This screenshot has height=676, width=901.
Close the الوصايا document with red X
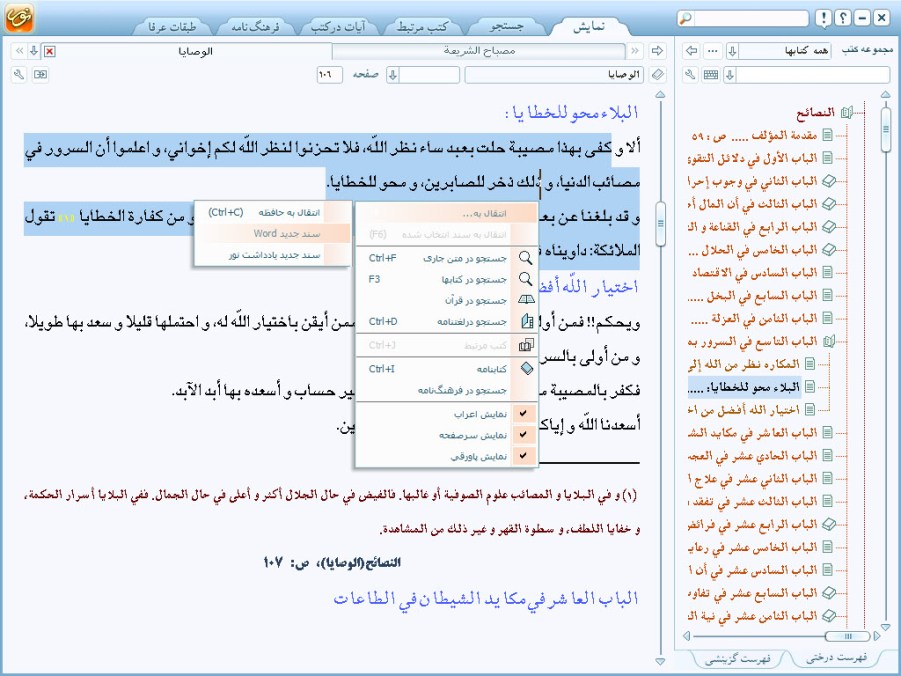(50, 51)
